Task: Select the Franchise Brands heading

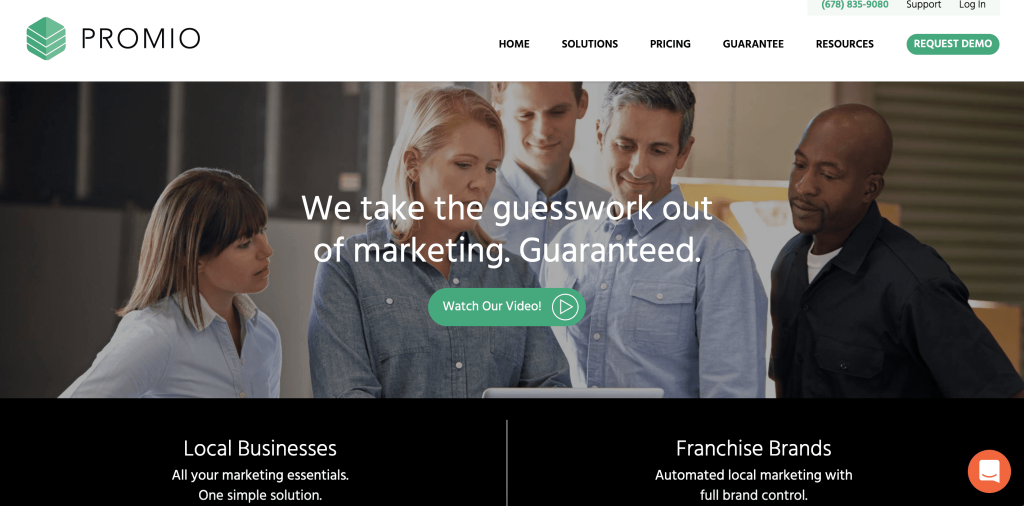Action: click(x=754, y=449)
